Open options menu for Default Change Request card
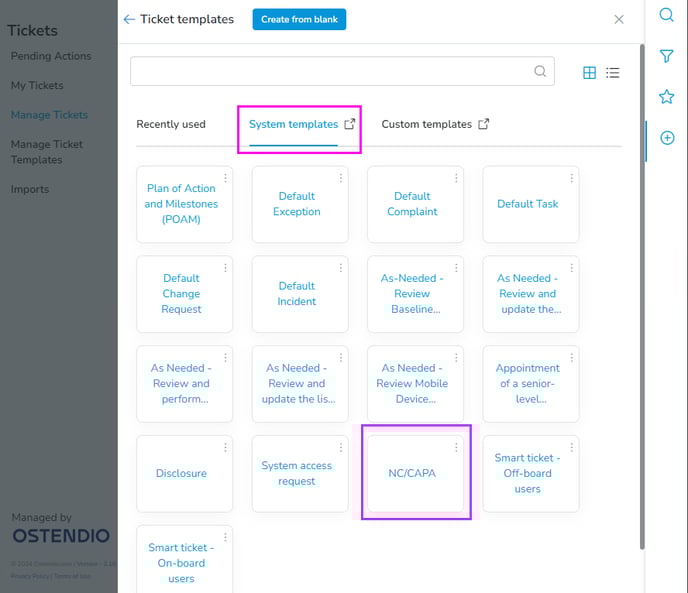 pos(225,268)
